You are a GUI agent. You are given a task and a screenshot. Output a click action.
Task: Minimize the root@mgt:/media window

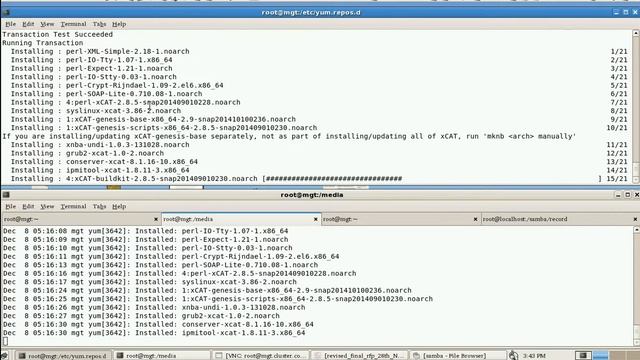[x=618, y=195]
